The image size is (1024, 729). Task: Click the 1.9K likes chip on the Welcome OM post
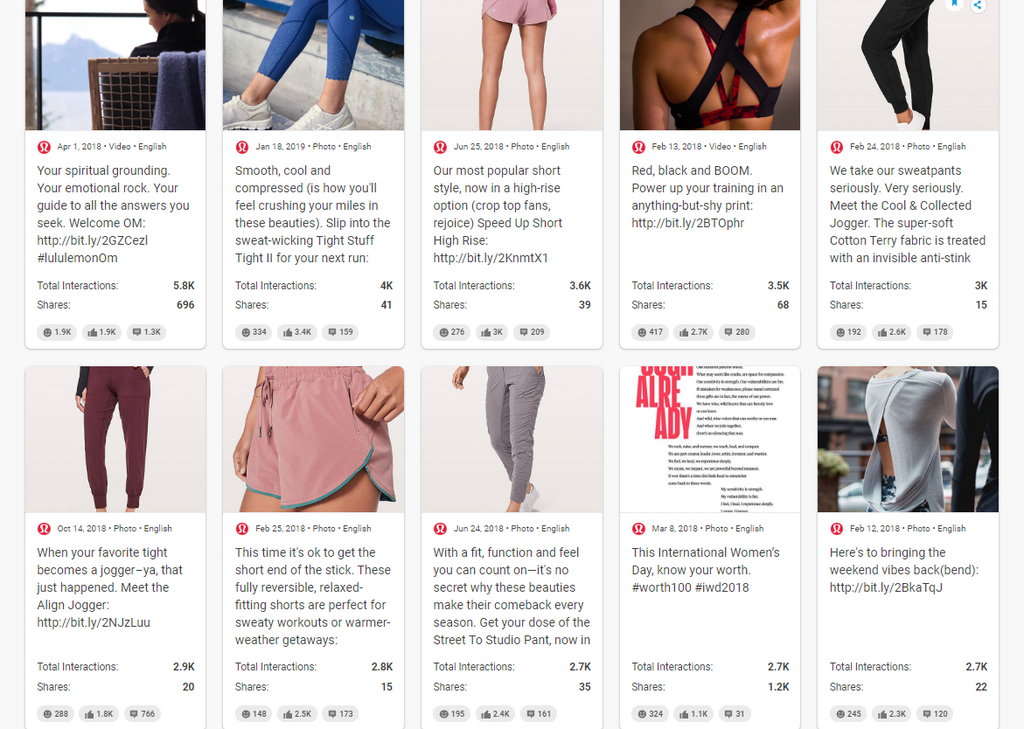100,332
